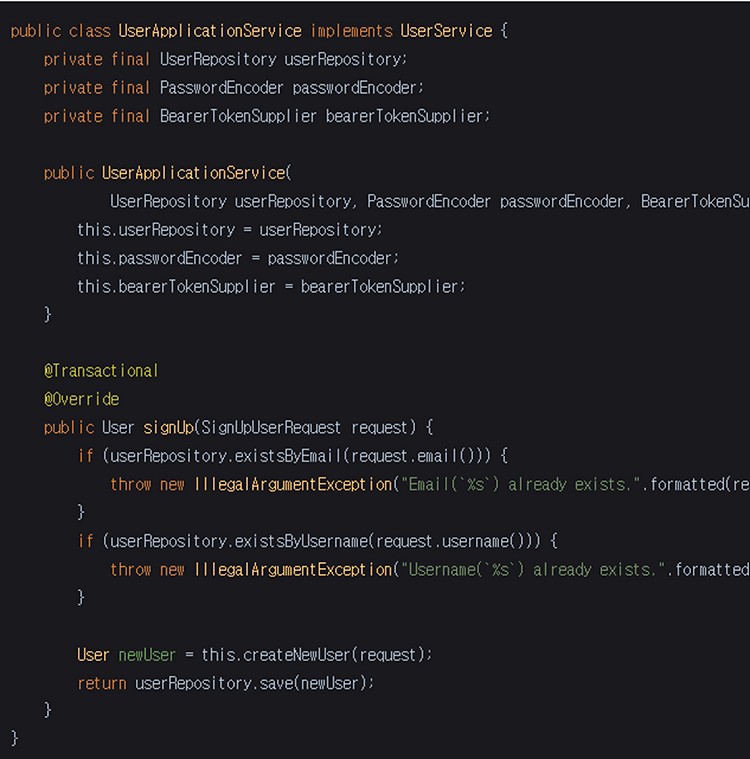Click the implements keyword
The height and width of the screenshot is (759, 750).
[x=351, y=31]
